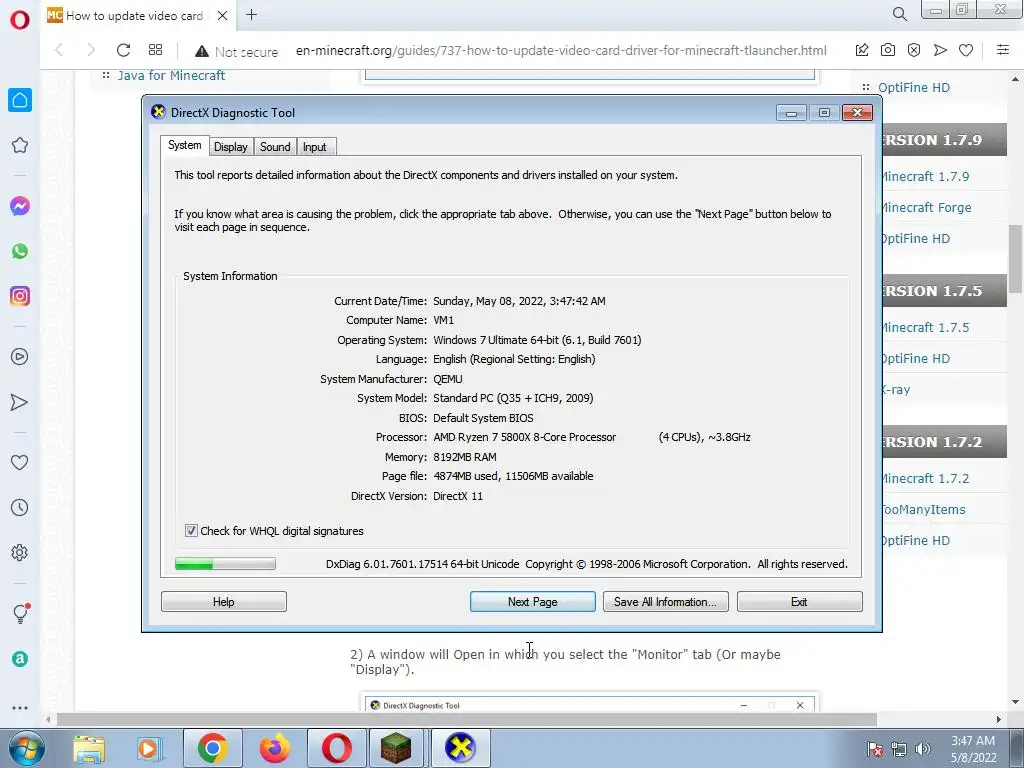This screenshot has width=1024, height=768.
Task: Open Minecraft 1.7.5 link
Action: point(925,327)
